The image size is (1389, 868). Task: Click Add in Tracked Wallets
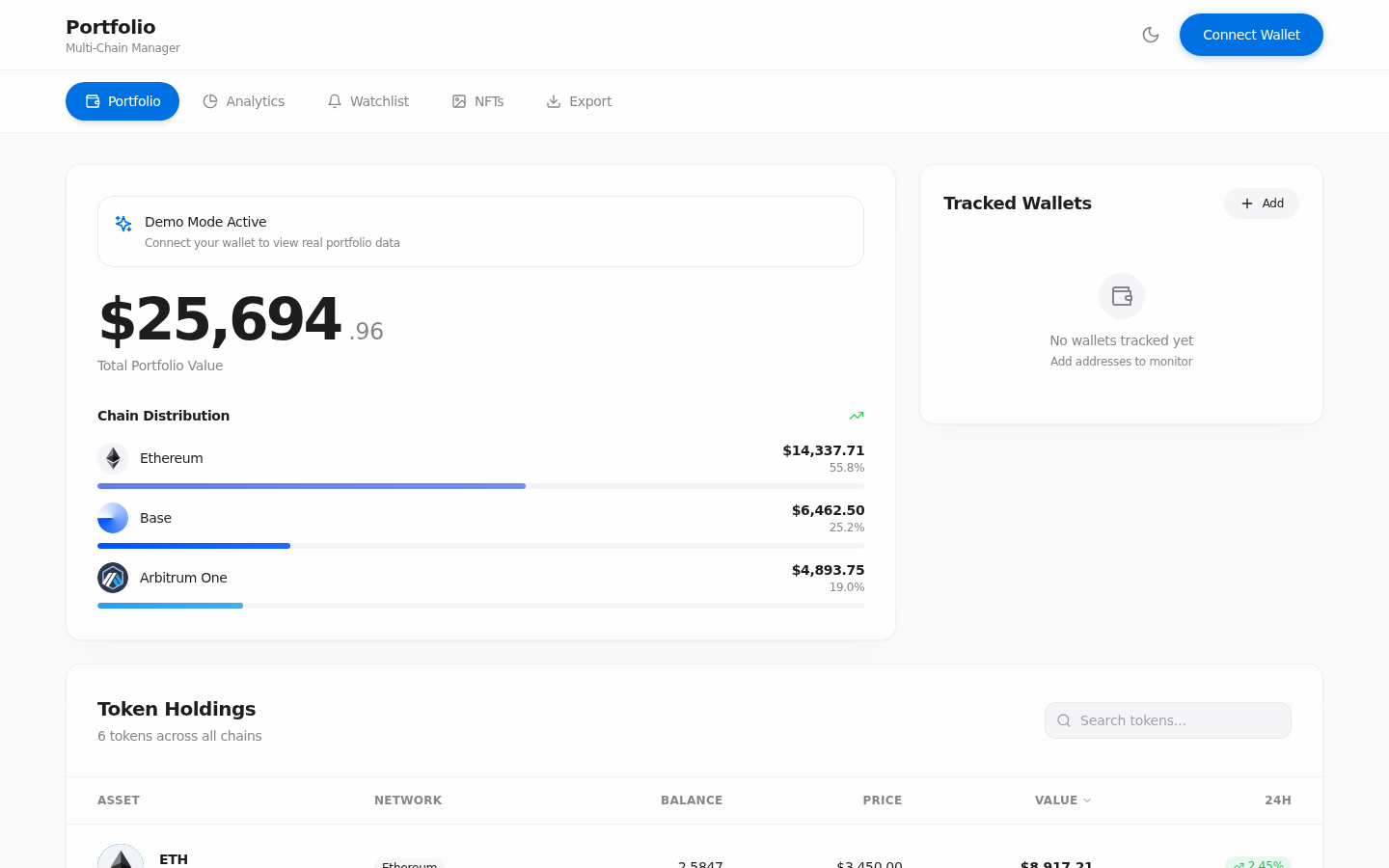coord(1261,203)
